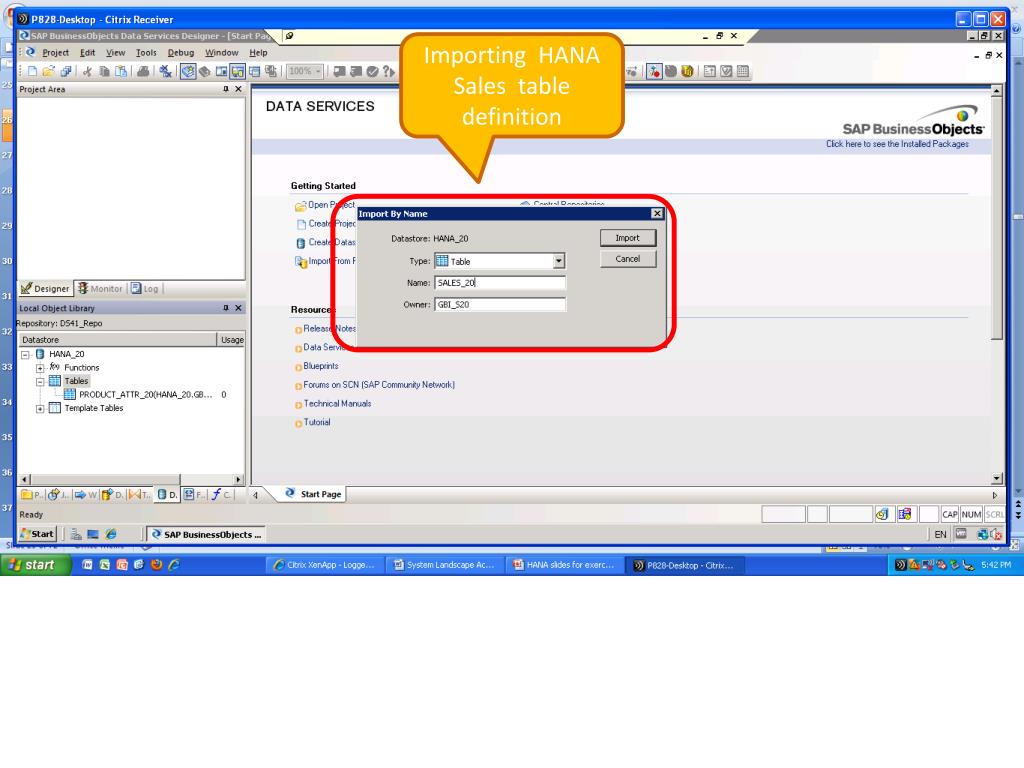Click the New document toolbar icon
Image resolution: width=1024 pixels, height=768 pixels.
coord(32,71)
